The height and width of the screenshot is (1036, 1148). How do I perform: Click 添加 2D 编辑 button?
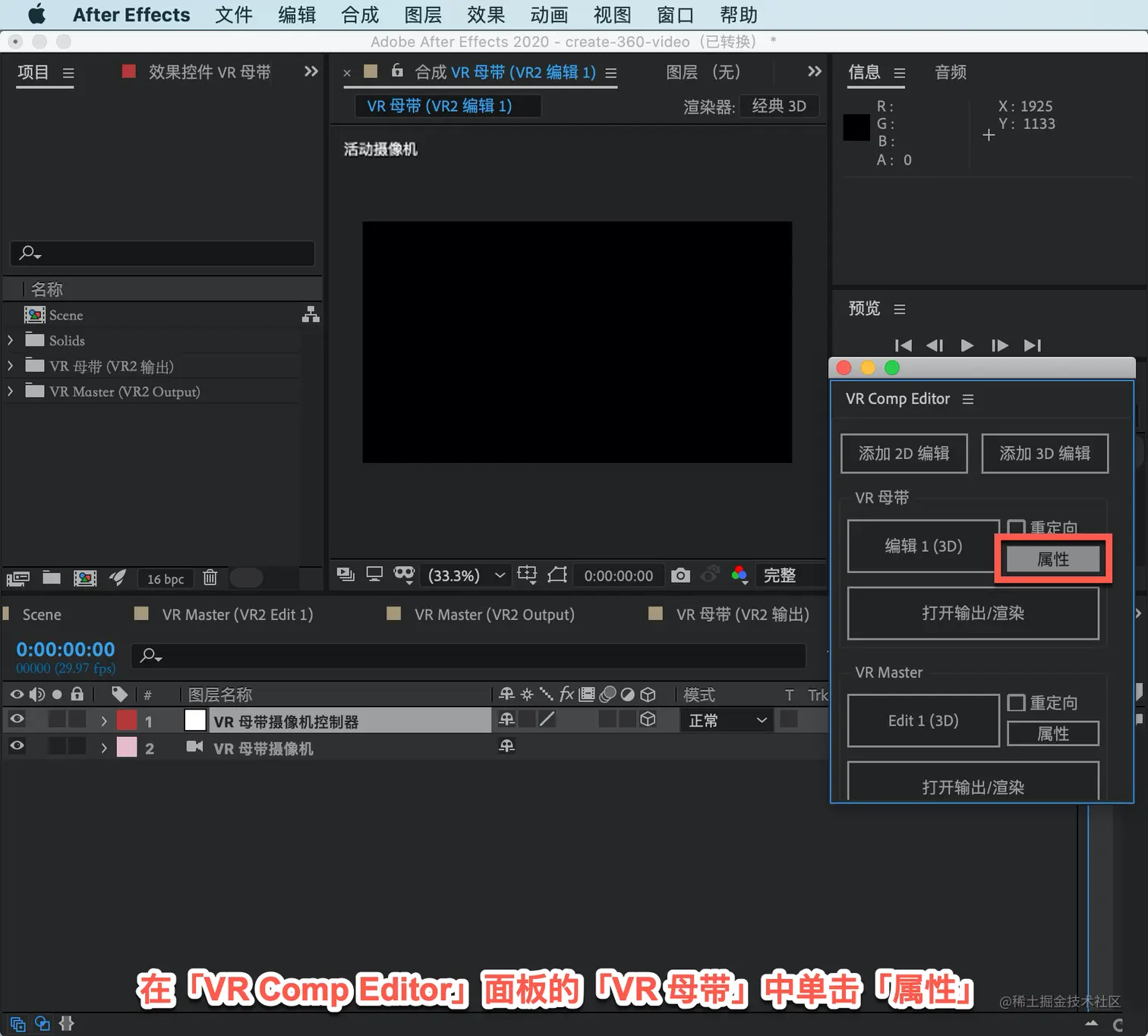pyautogui.click(x=904, y=453)
